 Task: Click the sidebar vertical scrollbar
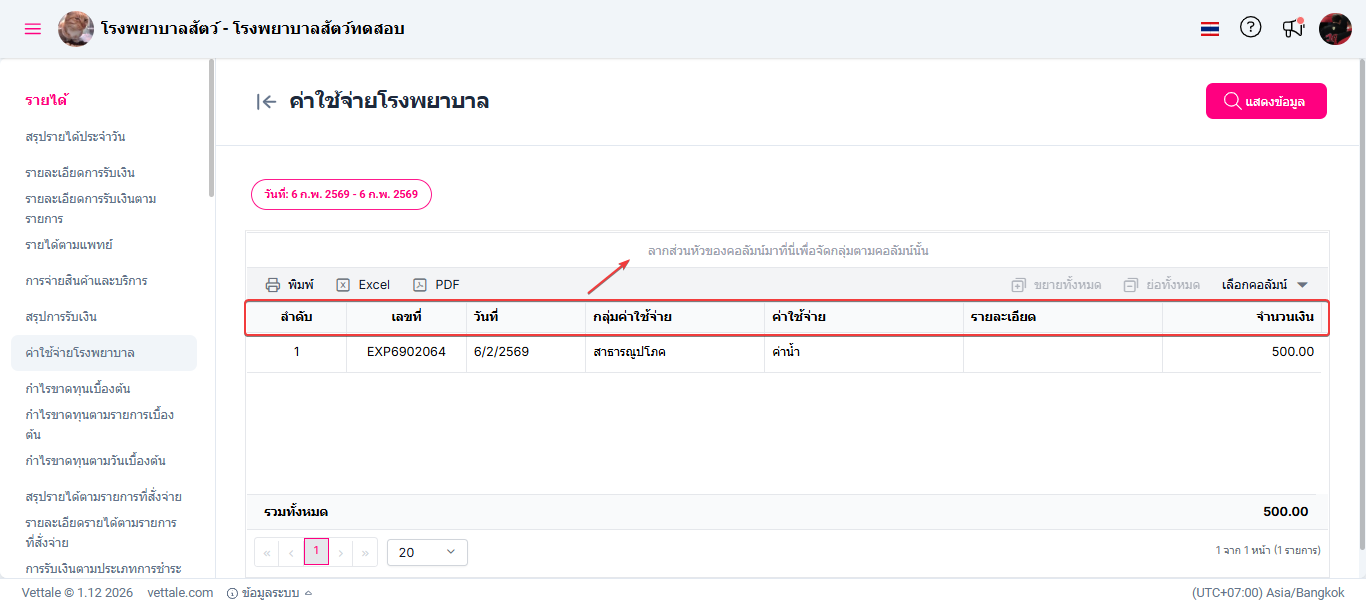(211, 130)
